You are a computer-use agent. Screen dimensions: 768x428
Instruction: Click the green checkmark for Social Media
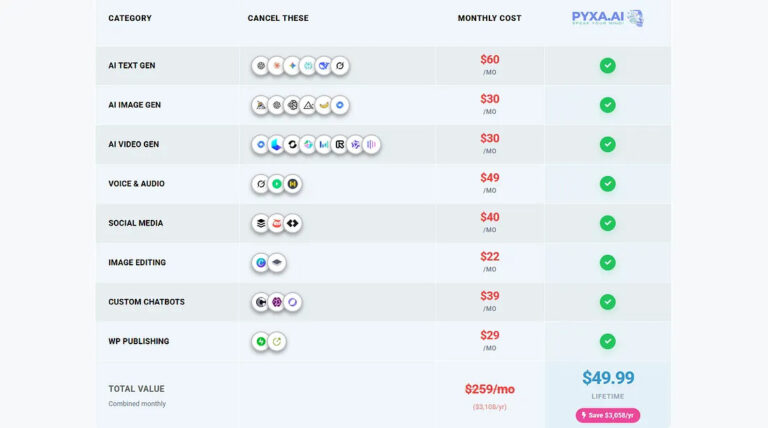pos(607,223)
